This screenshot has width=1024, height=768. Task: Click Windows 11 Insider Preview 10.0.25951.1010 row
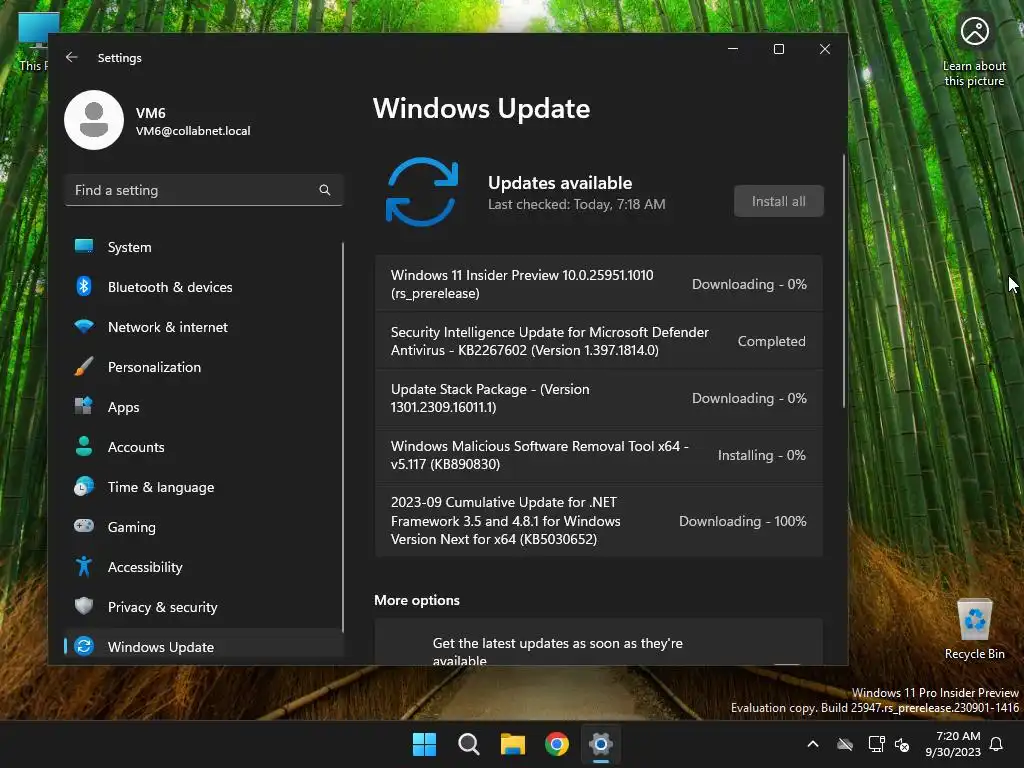[599, 284]
